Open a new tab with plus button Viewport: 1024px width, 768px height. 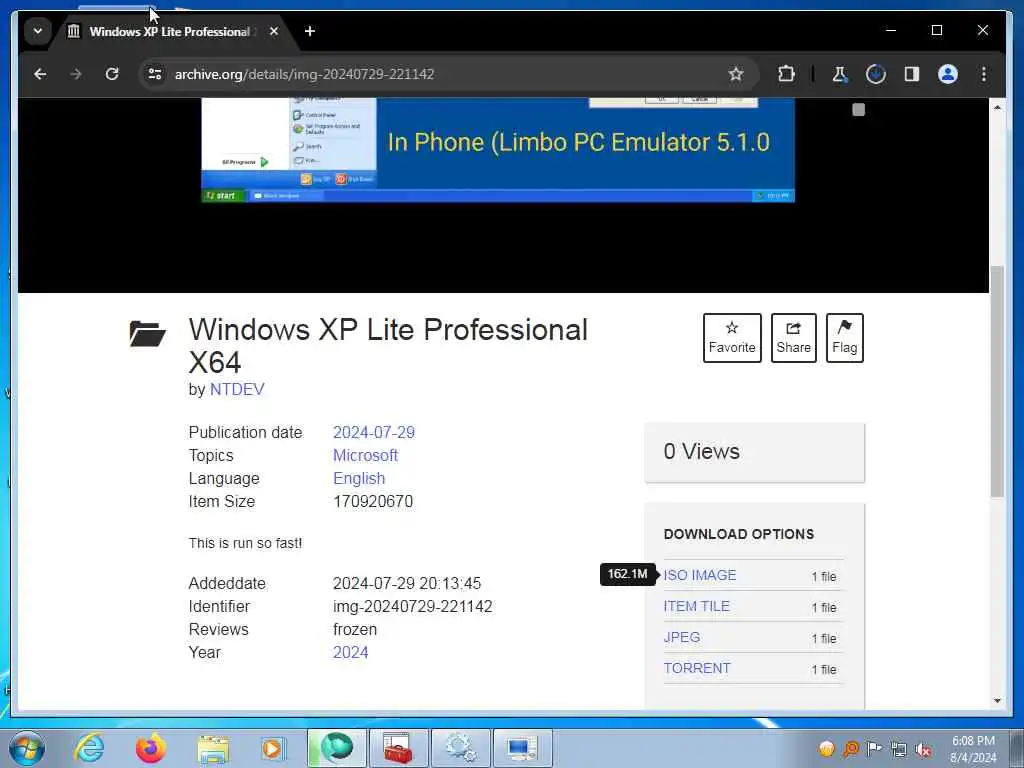click(x=310, y=31)
